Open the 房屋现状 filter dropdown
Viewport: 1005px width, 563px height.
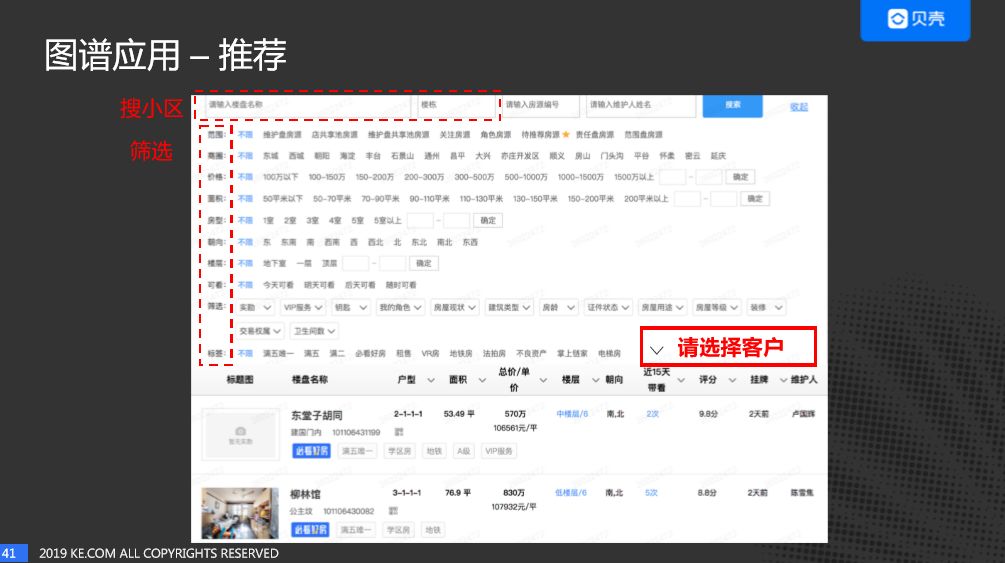[454, 308]
